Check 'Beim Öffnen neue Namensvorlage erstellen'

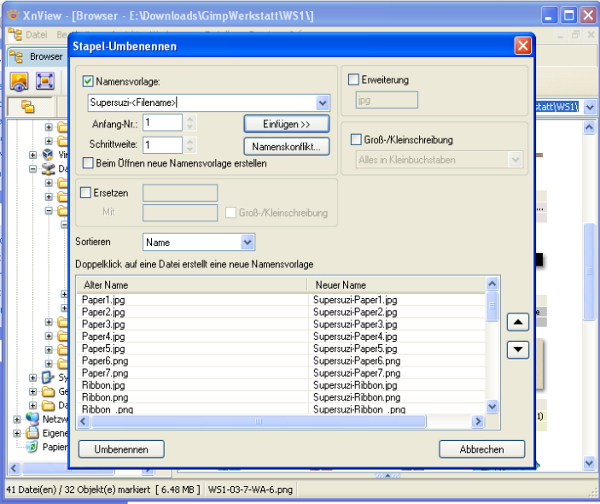pos(88,163)
